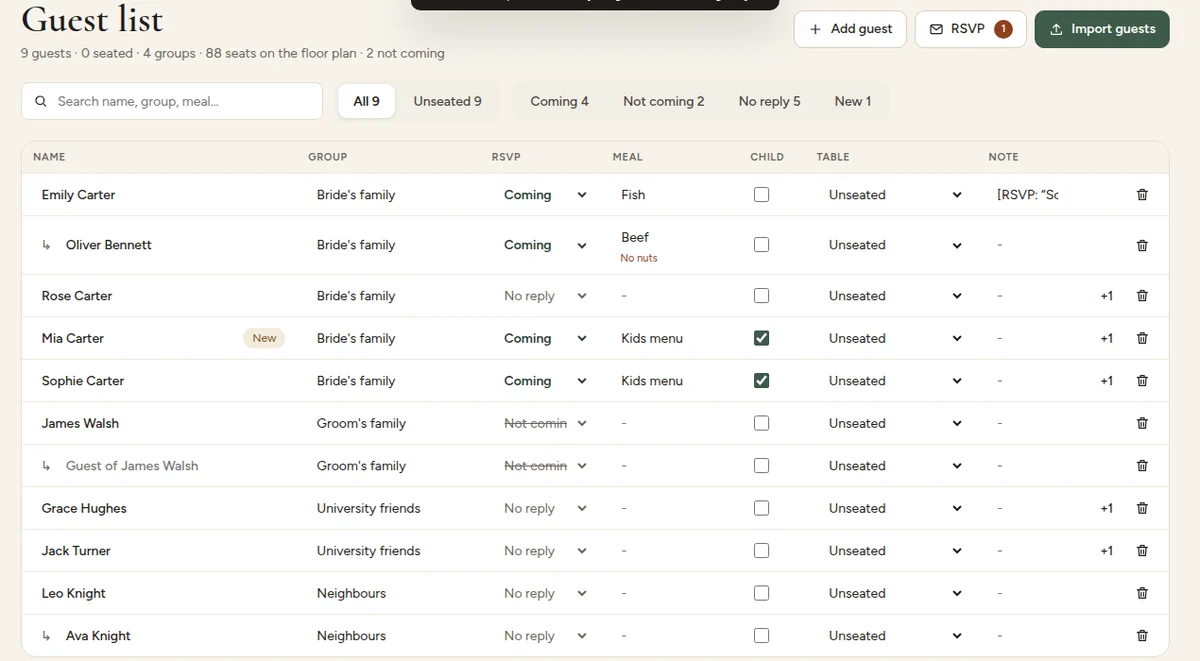Select the Emily Carter name cell

(78, 195)
